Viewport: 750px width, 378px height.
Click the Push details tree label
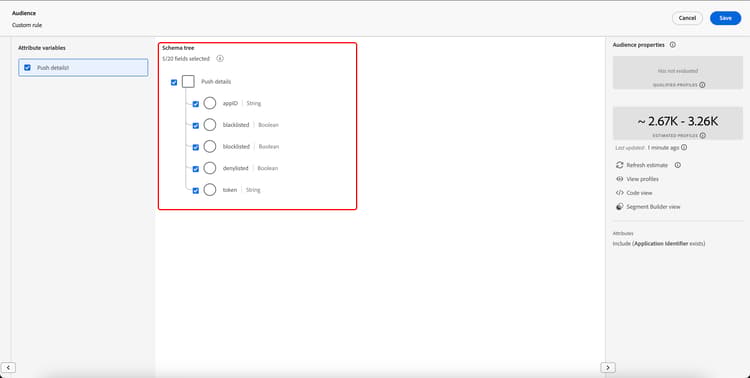point(216,82)
